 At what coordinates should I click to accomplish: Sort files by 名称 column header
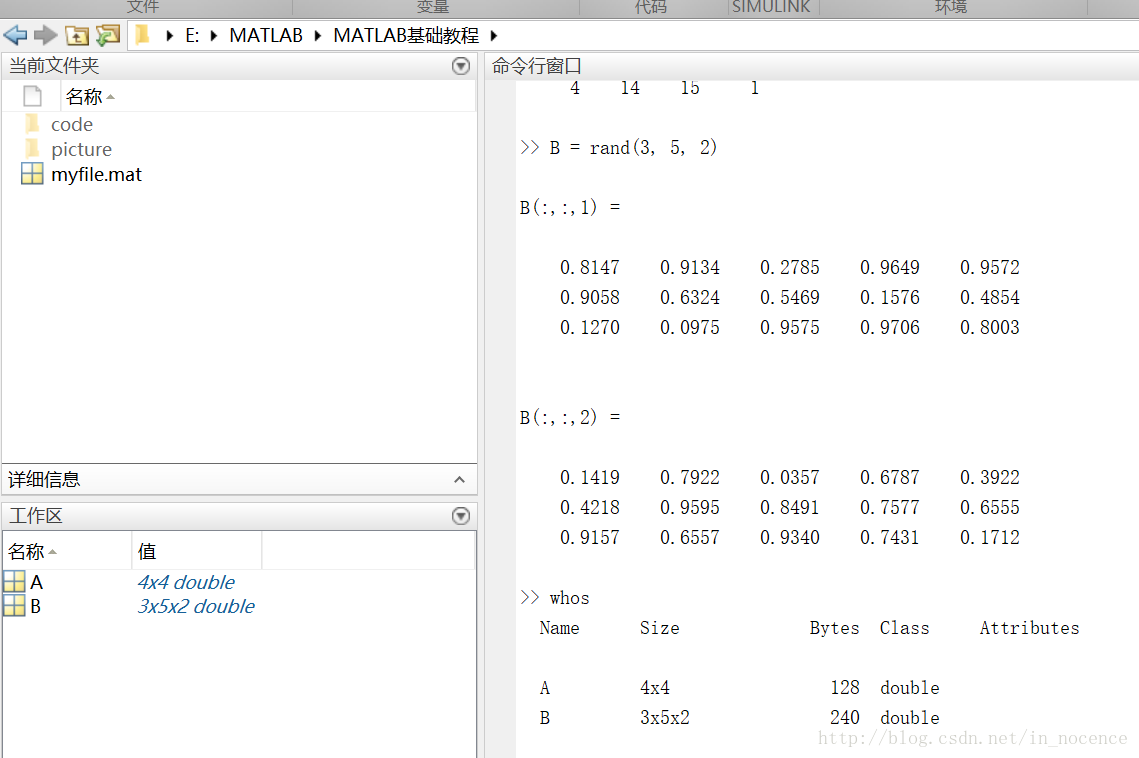85,97
